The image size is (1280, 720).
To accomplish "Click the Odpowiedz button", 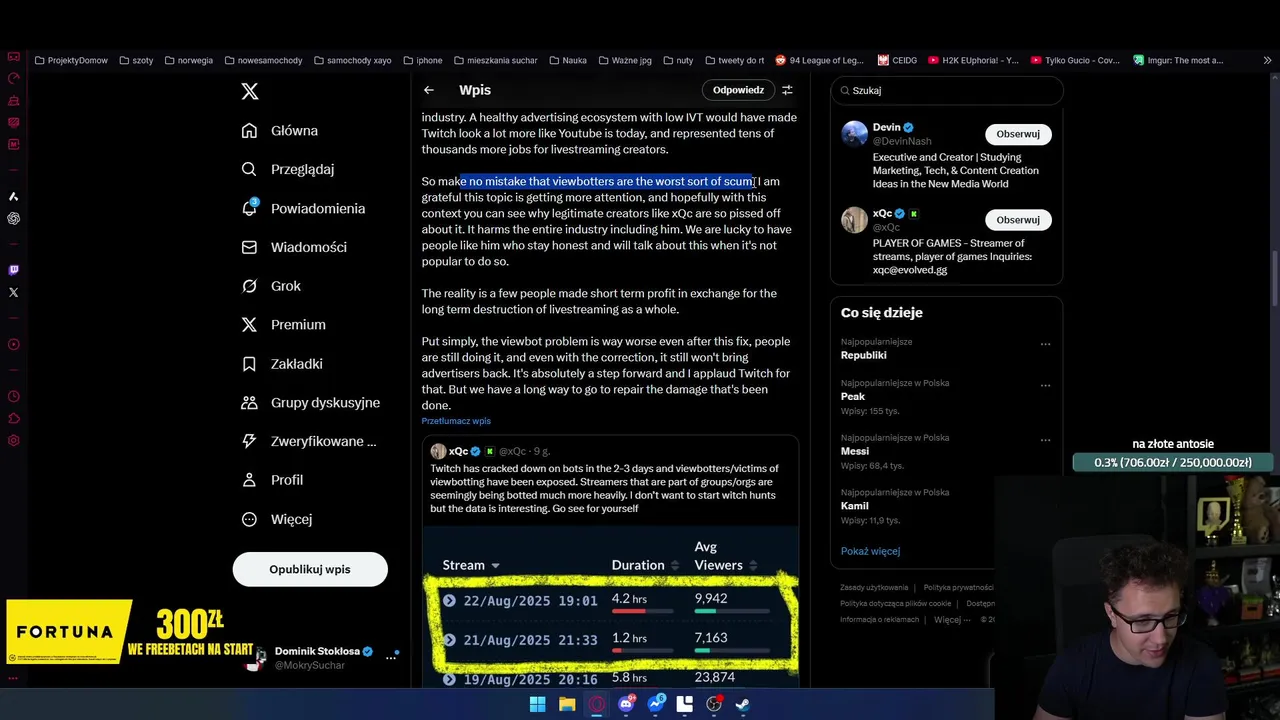I will pyautogui.click(x=738, y=90).
